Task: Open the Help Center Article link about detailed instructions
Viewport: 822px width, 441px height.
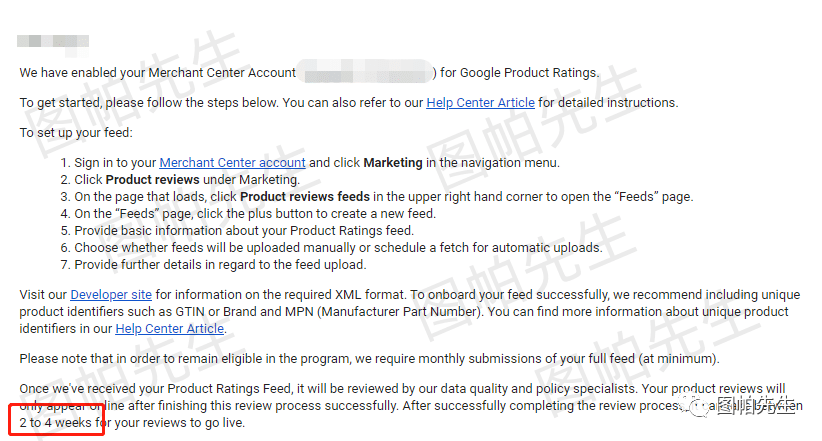Action: (480, 102)
